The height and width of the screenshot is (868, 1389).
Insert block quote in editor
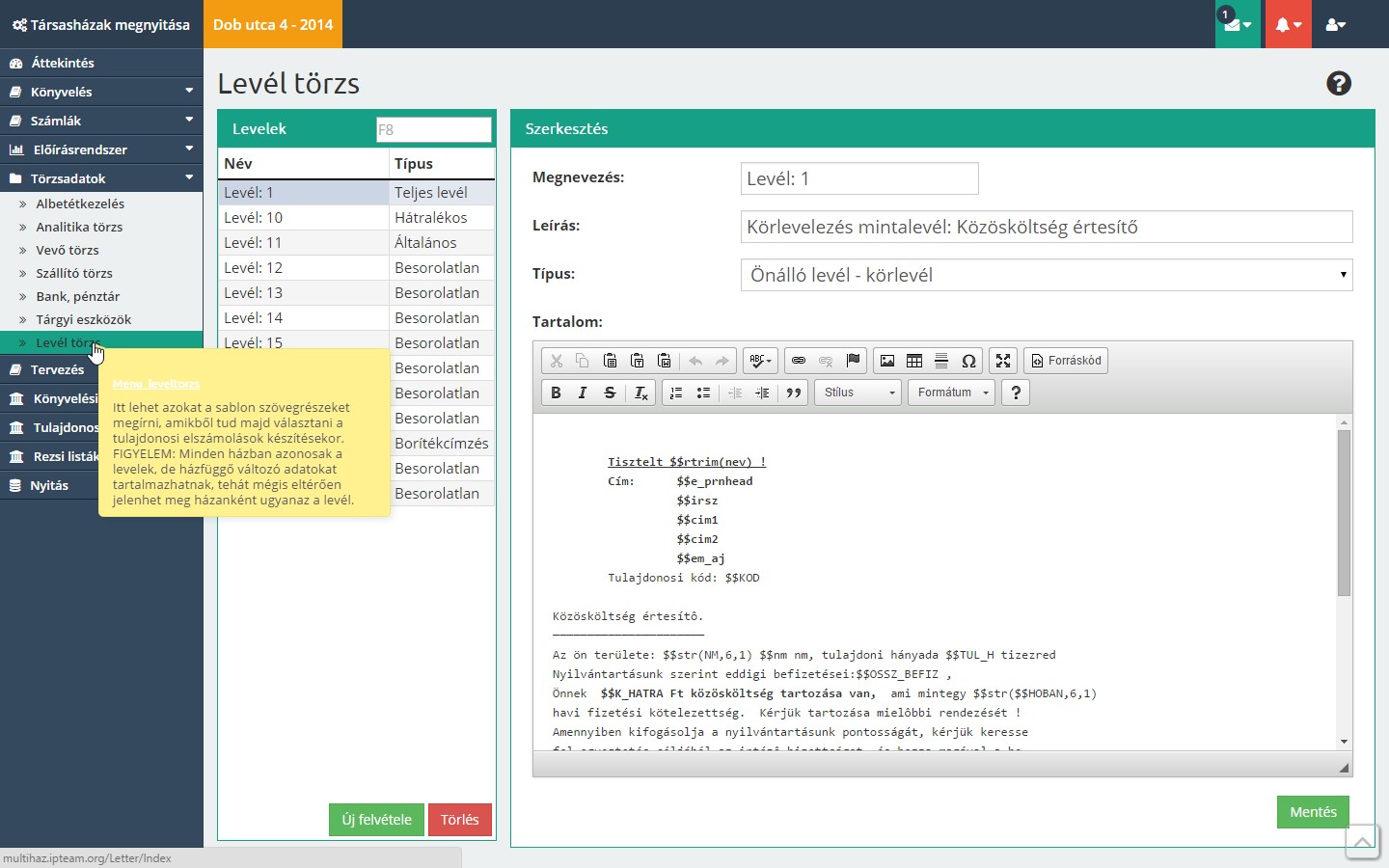[x=794, y=393]
